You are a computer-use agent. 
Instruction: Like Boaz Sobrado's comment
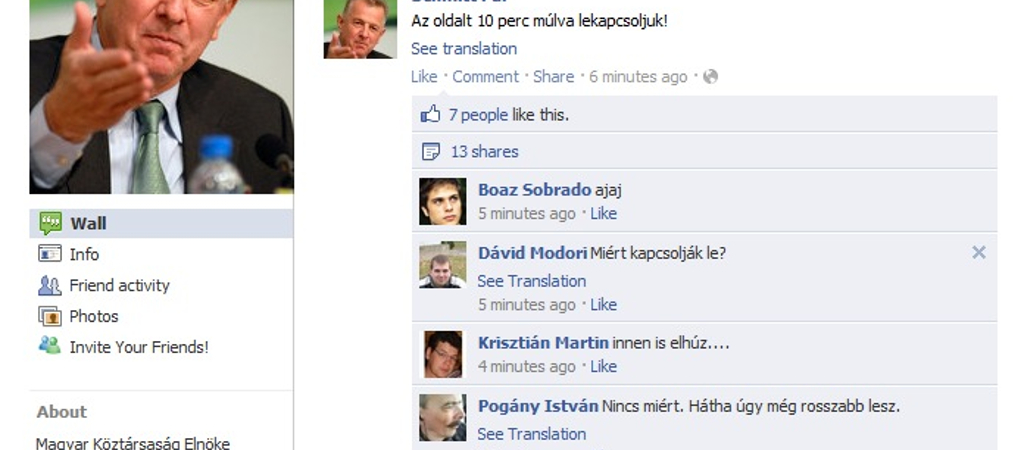click(x=603, y=214)
